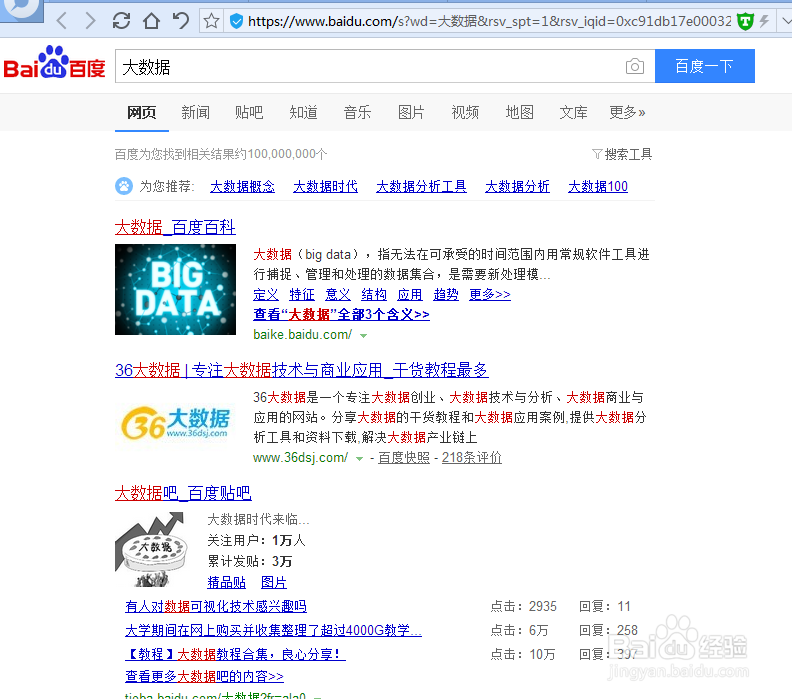Open the 定义 section link
Viewport: 792px width, 699px height.
point(266,294)
